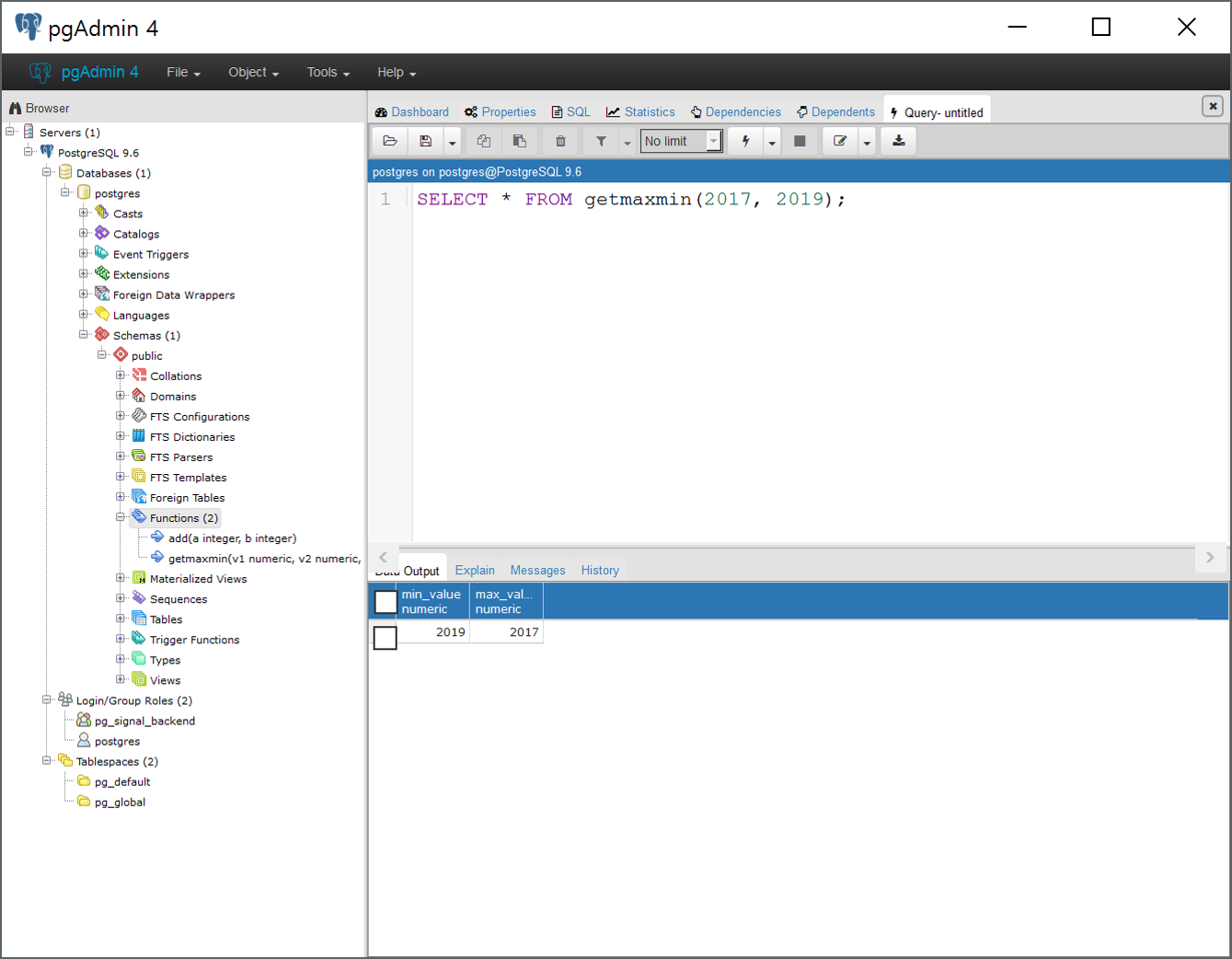The height and width of the screenshot is (959, 1232).
Task: Click the Download as CSV icon
Action: 899,141
